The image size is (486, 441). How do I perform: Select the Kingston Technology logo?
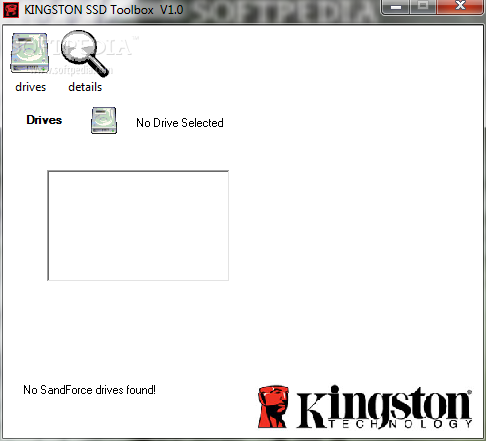coord(365,407)
